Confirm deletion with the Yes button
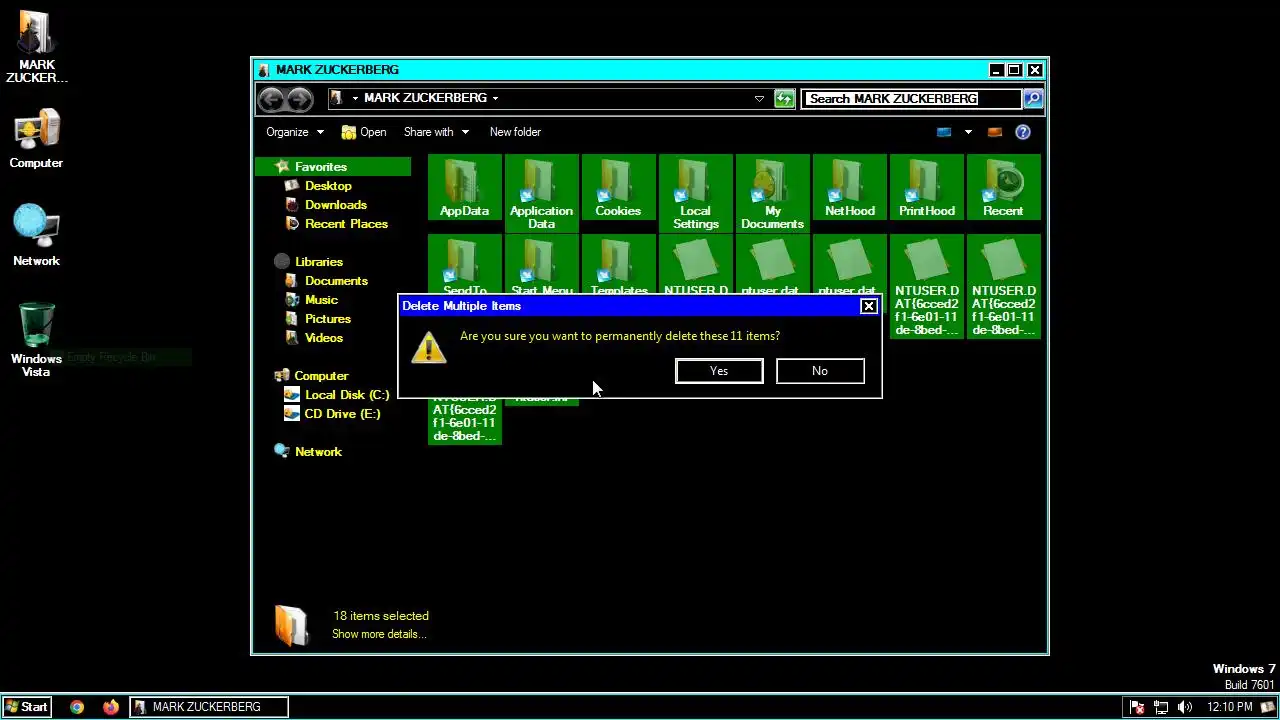 point(719,371)
